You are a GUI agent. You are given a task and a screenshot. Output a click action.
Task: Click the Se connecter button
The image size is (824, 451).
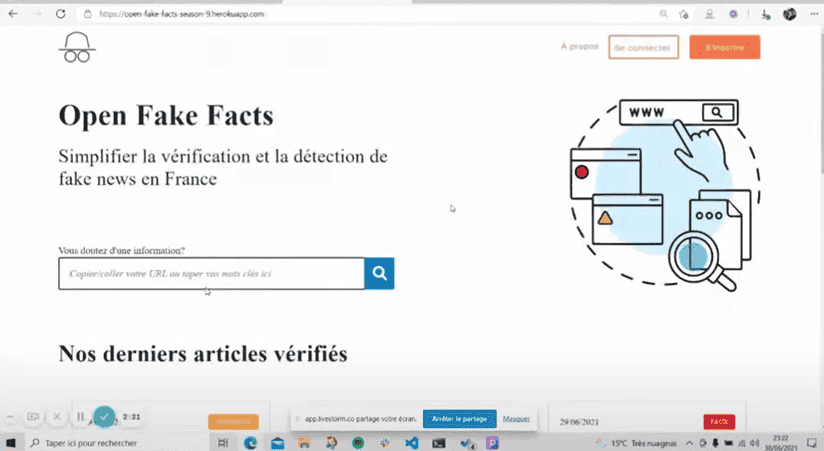pyautogui.click(x=643, y=47)
